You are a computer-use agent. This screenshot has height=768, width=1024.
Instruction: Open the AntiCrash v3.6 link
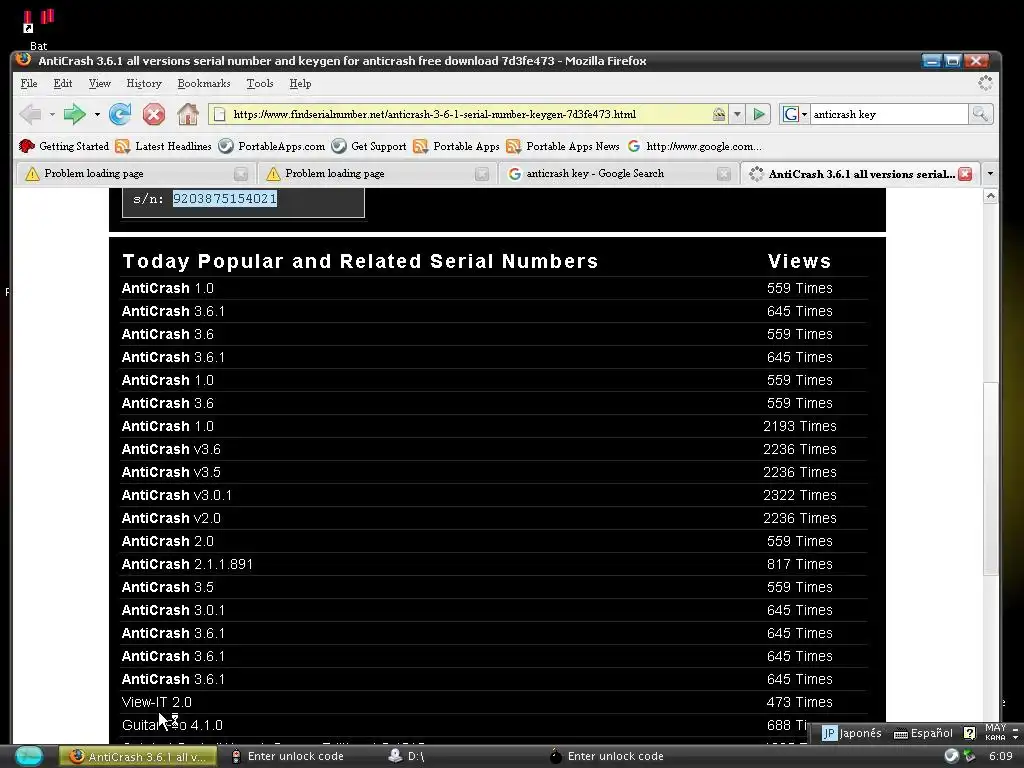click(171, 449)
